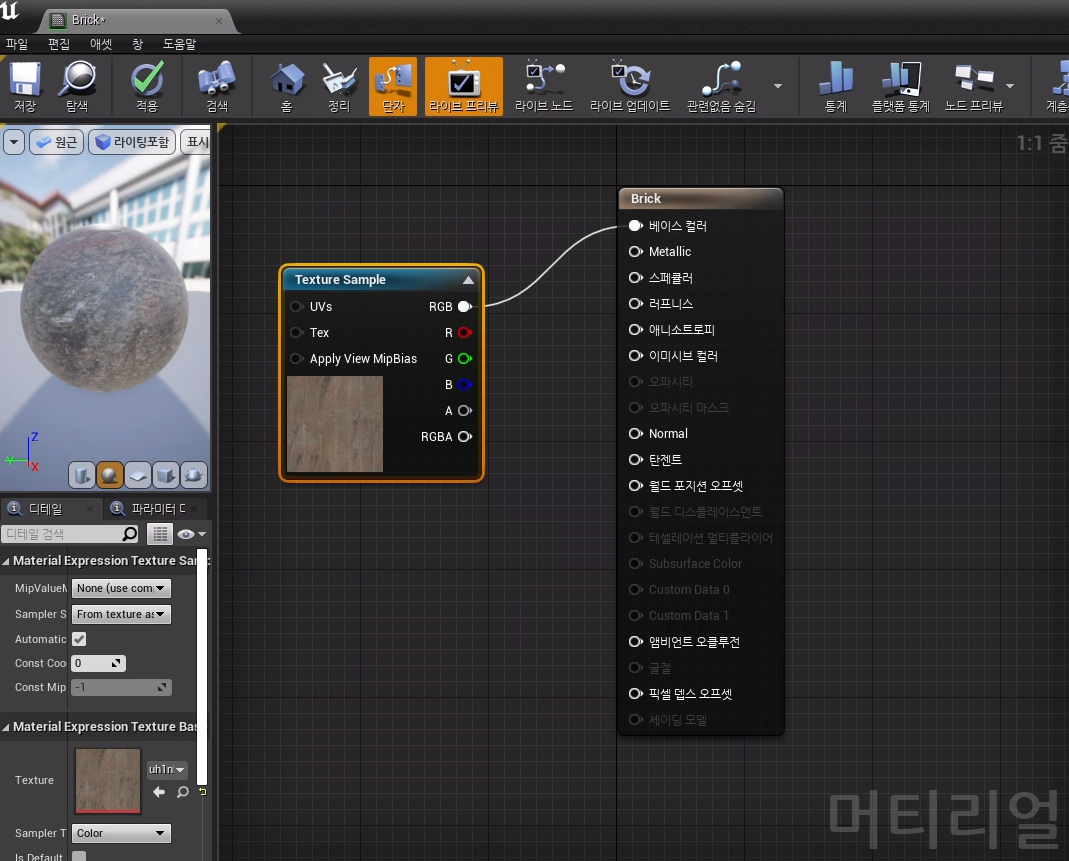Toggle 라이브 노드 (Live Nodes)
This screenshot has height=861, width=1069.
(543, 86)
